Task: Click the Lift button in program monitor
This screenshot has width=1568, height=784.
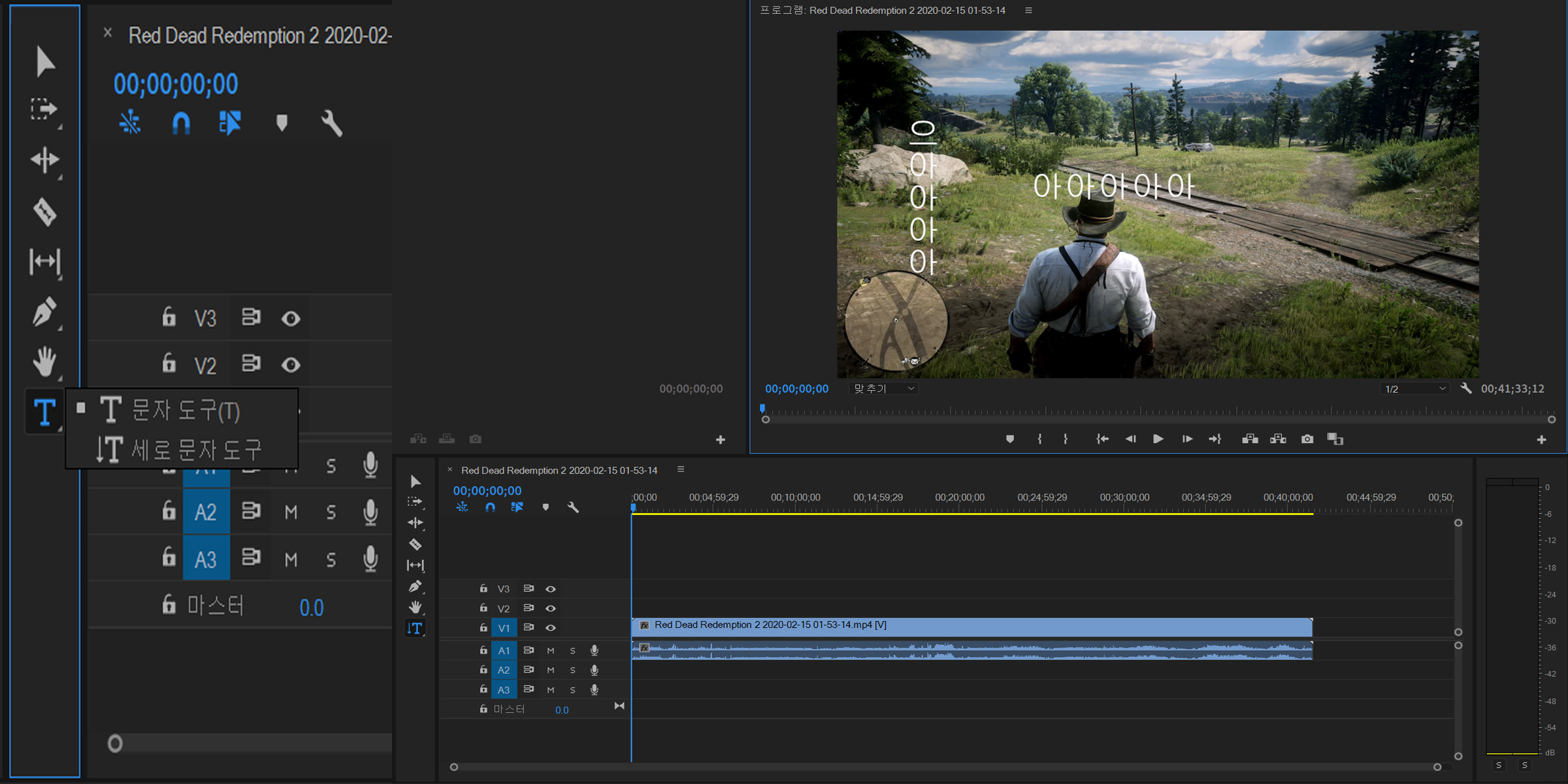Action: point(1250,439)
